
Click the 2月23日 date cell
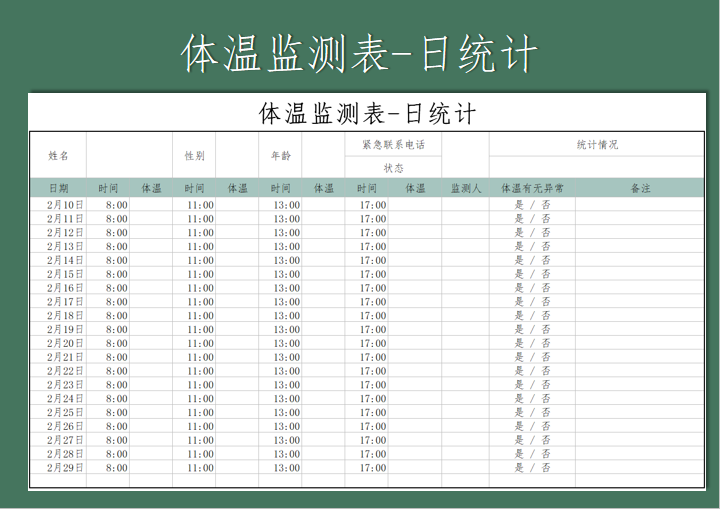(58, 385)
